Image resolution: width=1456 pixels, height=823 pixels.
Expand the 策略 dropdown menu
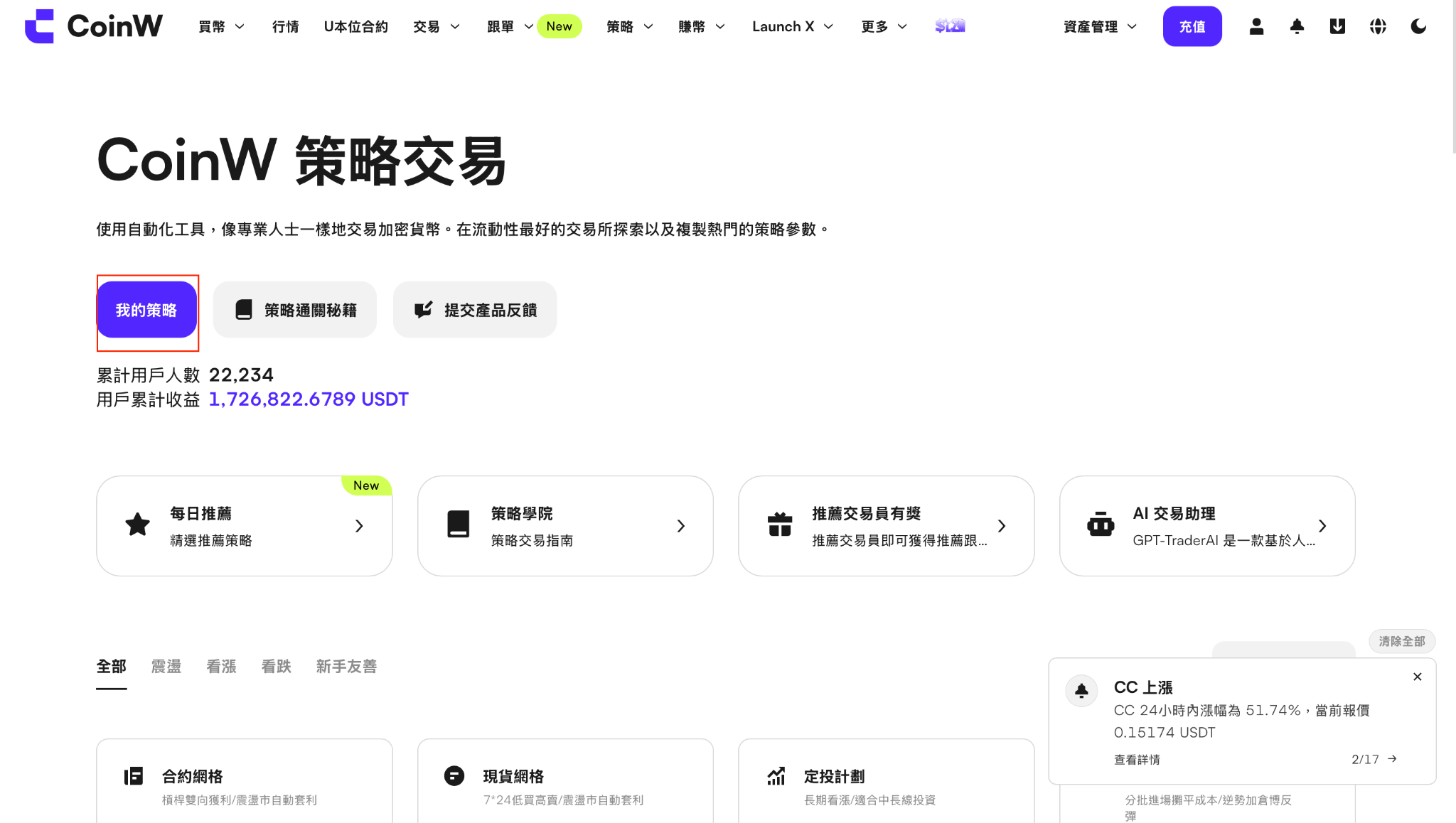click(648, 26)
